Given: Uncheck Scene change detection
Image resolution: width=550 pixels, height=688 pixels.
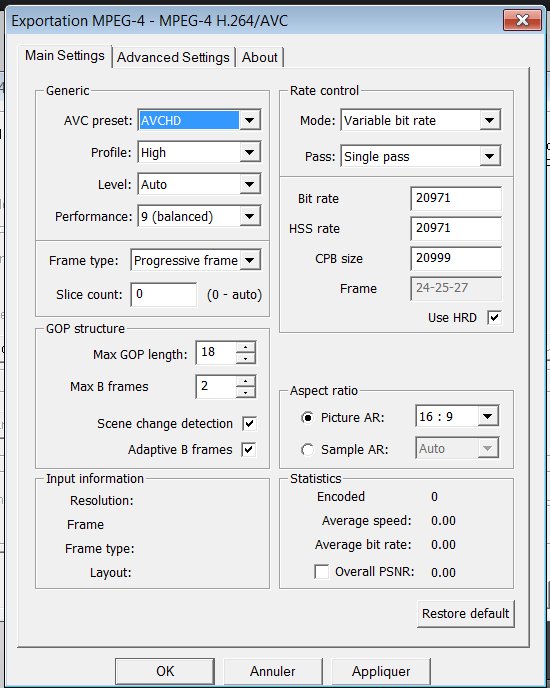Looking at the screenshot, I should 249,423.
